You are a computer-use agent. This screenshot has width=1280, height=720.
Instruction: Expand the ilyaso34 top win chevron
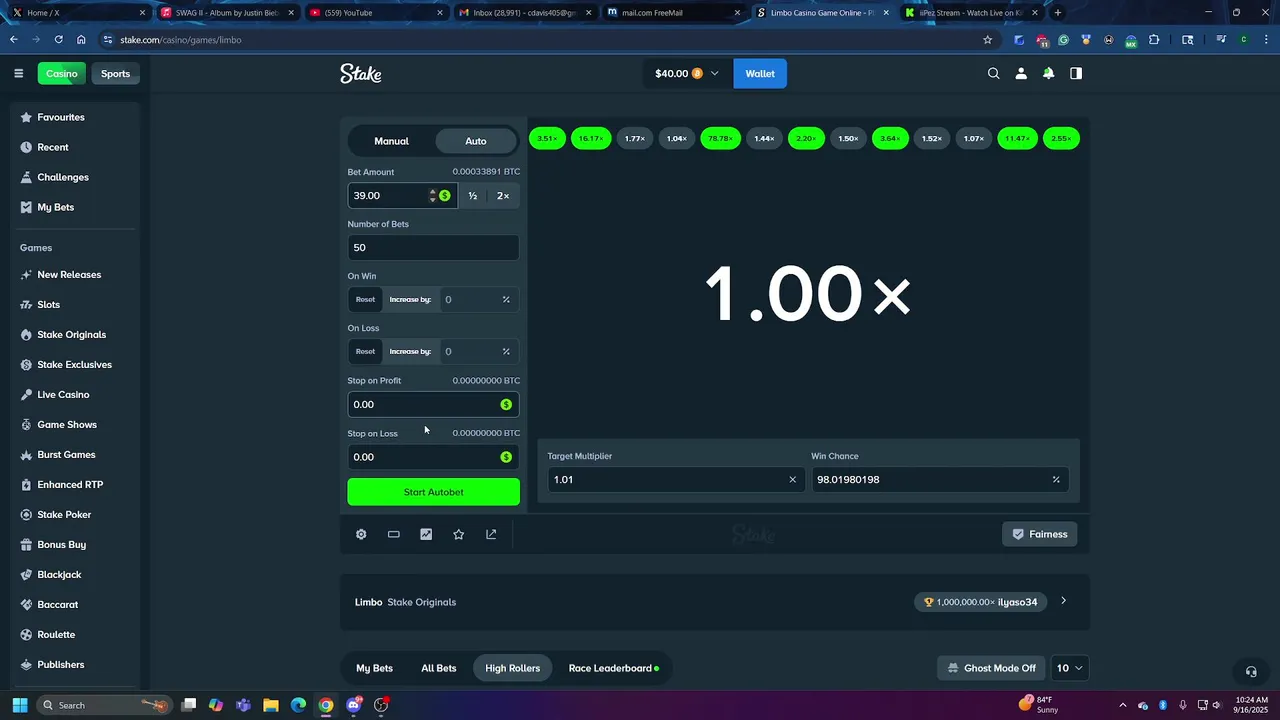[1063, 601]
